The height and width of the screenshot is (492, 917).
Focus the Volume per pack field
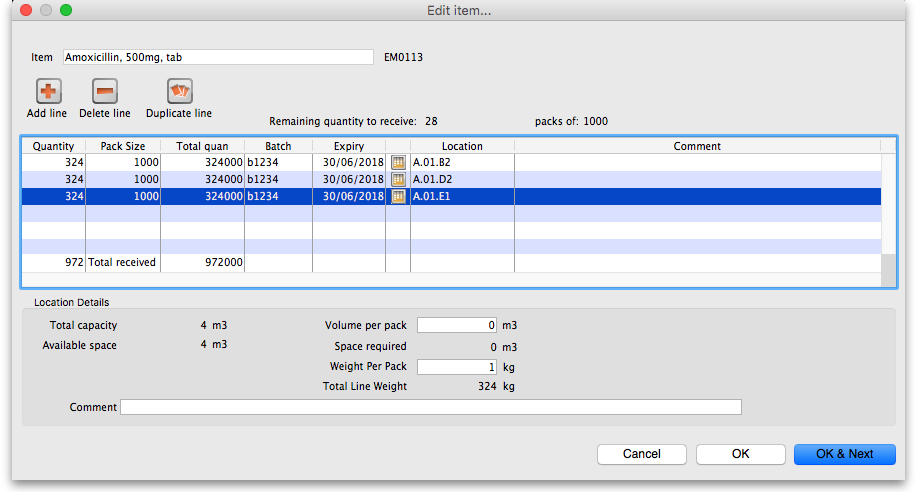click(x=457, y=325)
